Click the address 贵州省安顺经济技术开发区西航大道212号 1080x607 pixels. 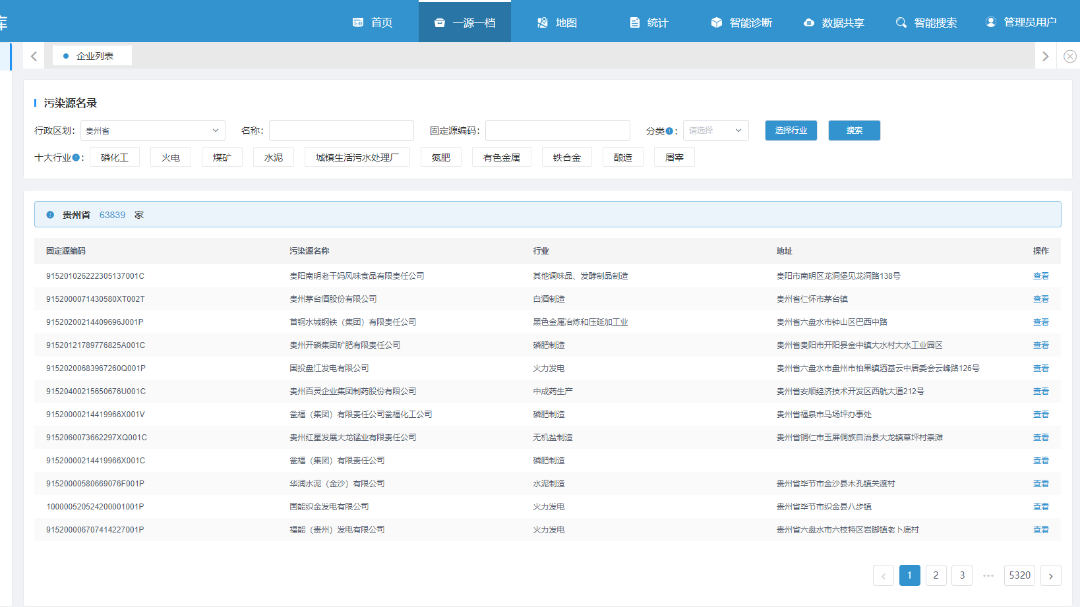point(850,391)
